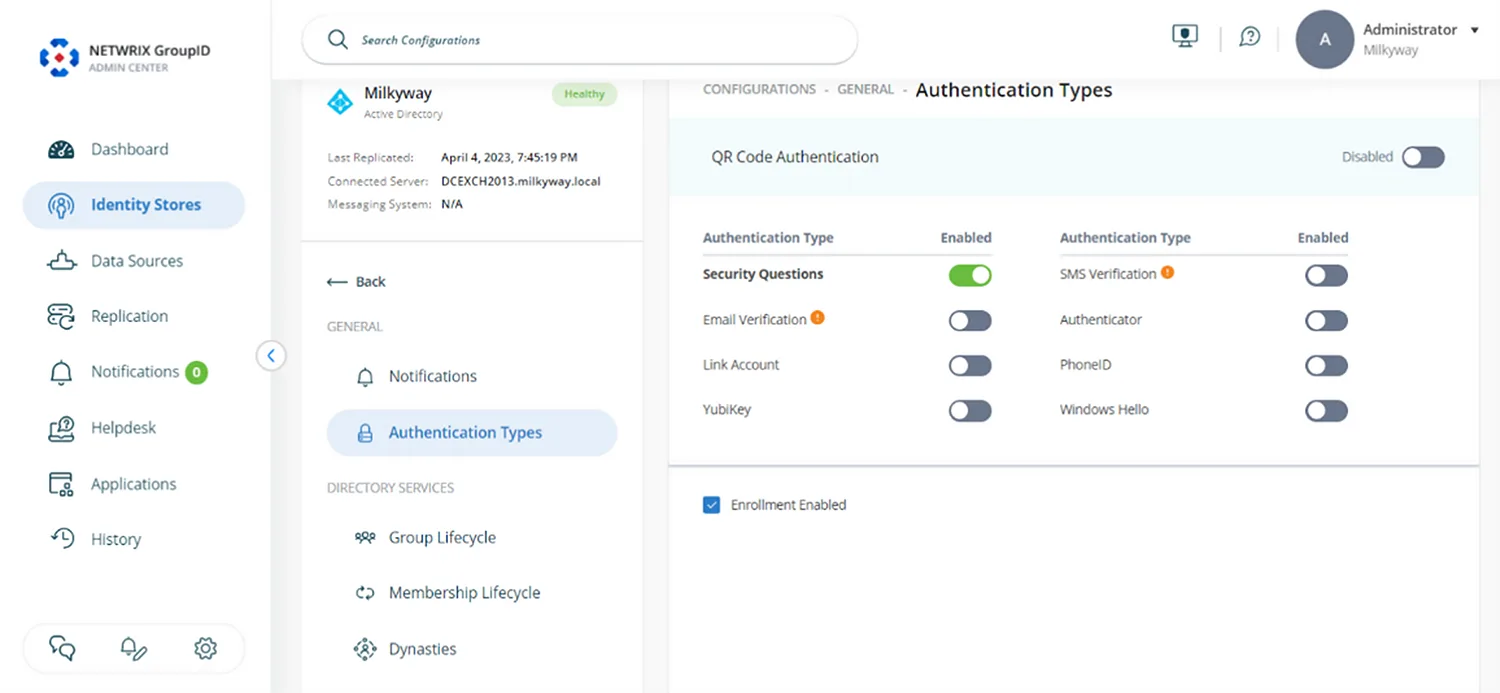Open the settings gear icon

(205, 649)
